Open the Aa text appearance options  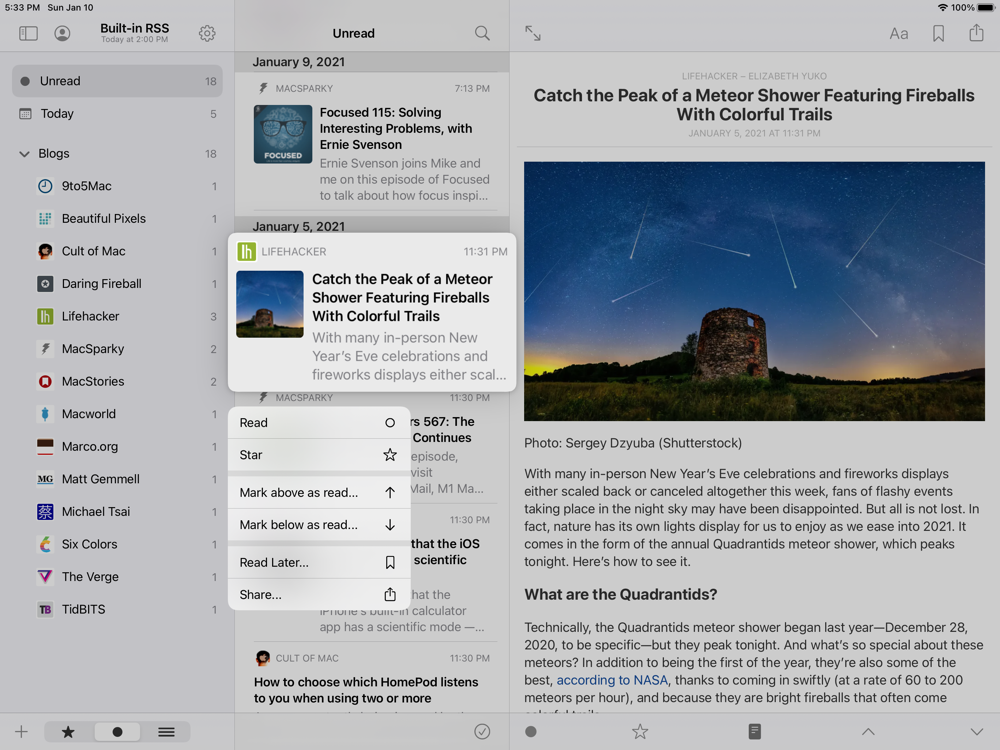[x=899, y=34]
